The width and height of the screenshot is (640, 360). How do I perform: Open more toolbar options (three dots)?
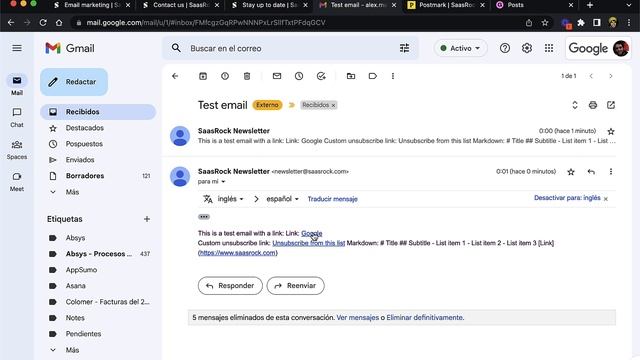tap(393, 76)
